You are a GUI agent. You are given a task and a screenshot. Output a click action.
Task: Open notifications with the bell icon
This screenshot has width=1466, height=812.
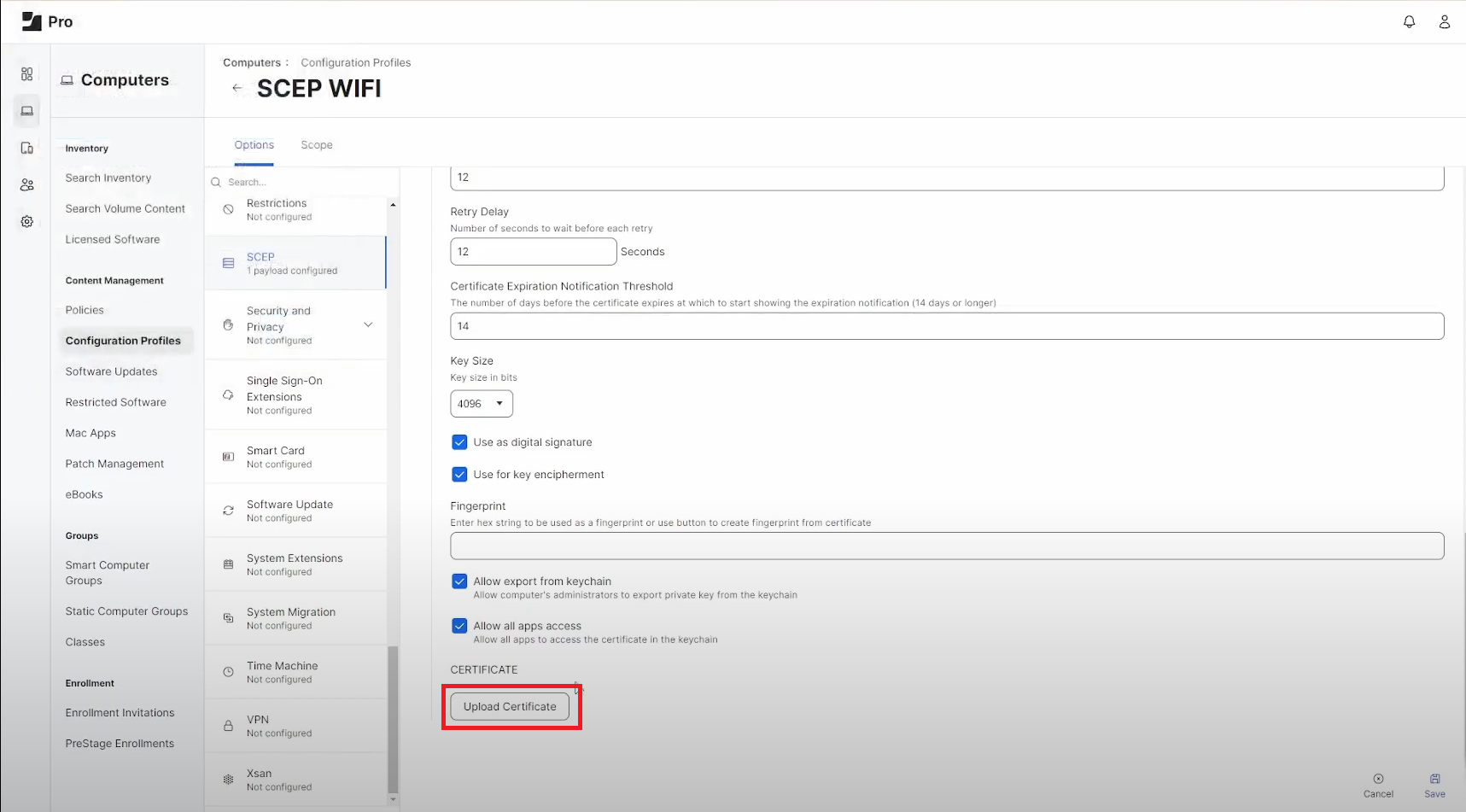[1409, 21]
